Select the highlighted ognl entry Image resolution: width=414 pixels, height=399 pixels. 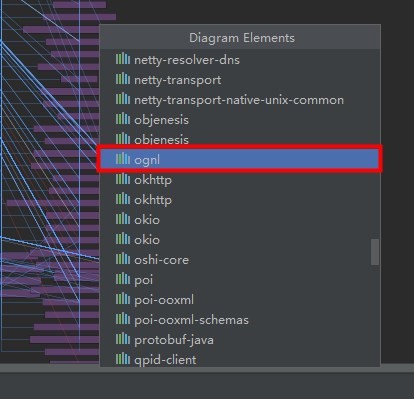tap(240, 159)
